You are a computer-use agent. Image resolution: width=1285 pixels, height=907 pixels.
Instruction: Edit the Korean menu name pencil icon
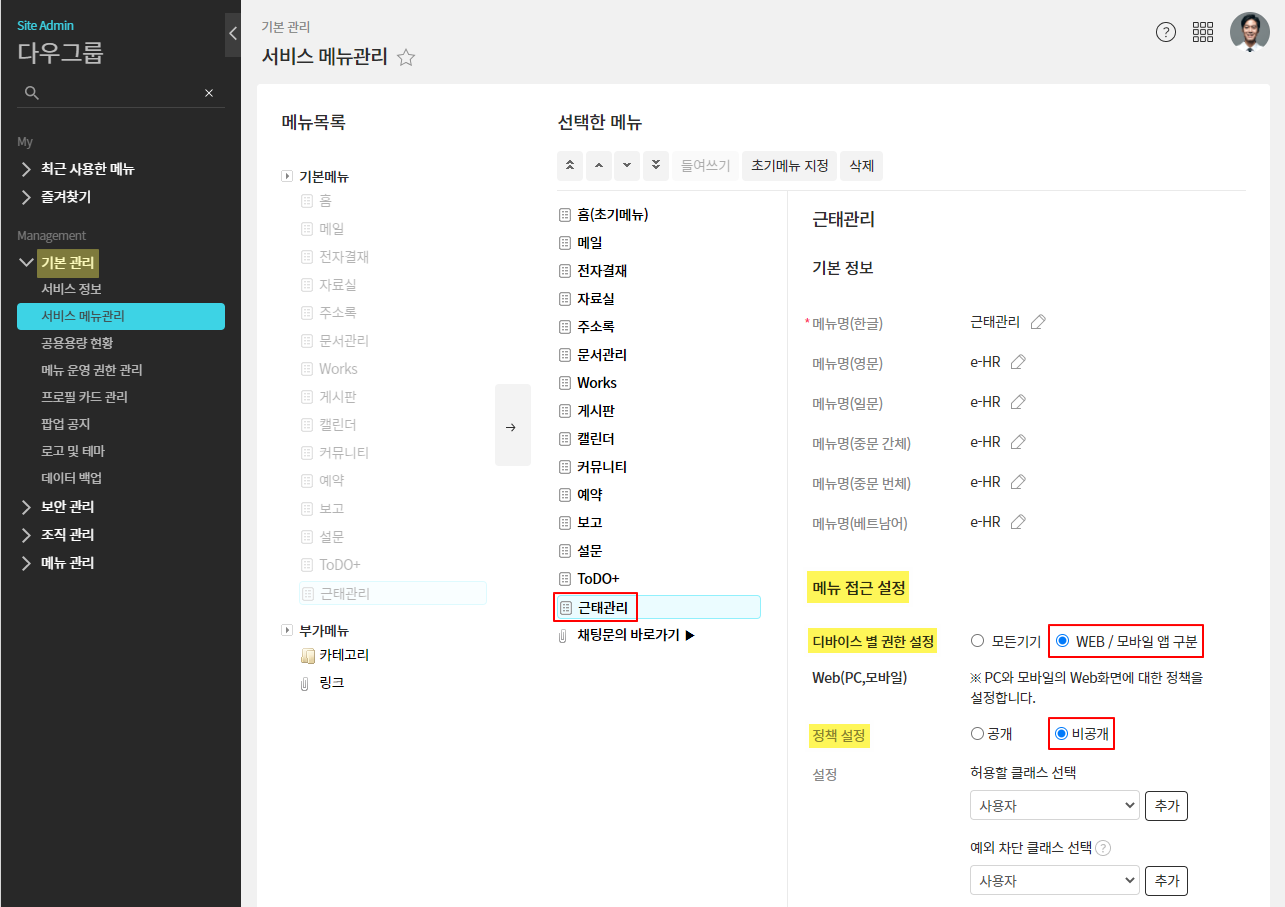(1038, 322)
